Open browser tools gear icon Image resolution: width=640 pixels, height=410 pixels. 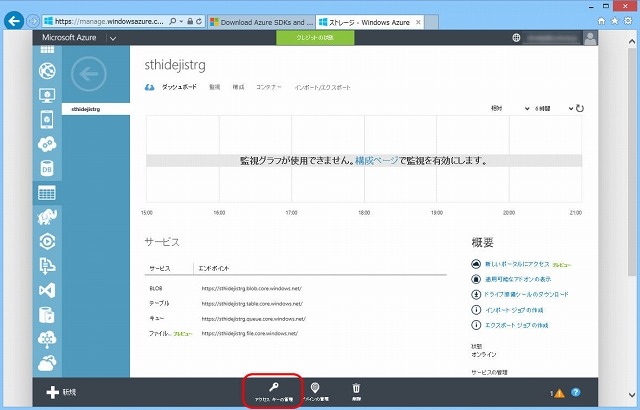(x=629, y=21)
